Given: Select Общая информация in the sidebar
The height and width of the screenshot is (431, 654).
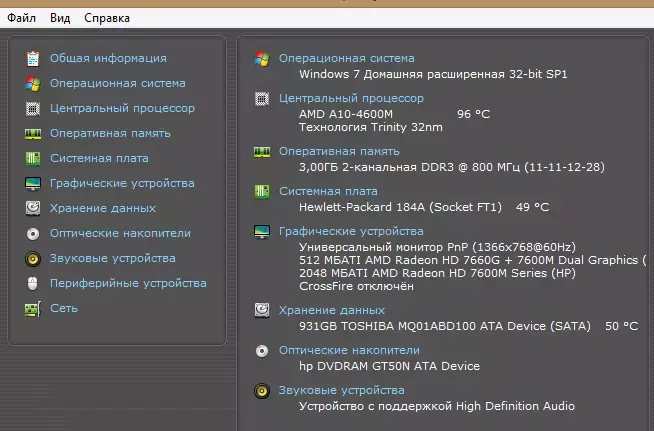Looking at the screenshot, I should pos(108,58).
